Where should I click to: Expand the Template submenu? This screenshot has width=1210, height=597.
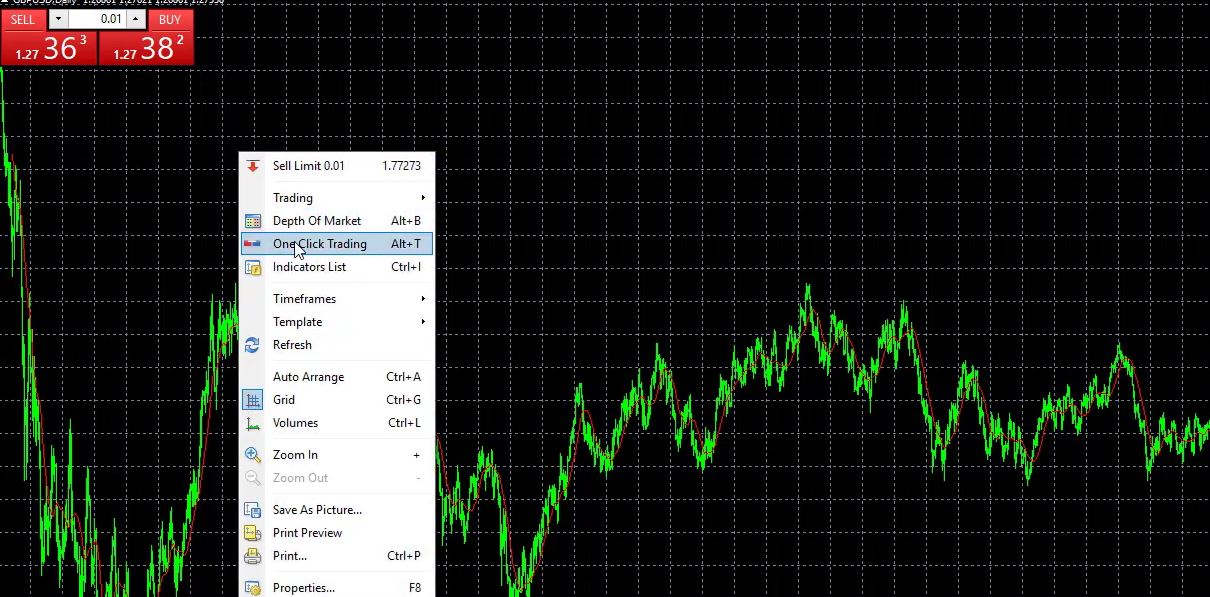297,322
